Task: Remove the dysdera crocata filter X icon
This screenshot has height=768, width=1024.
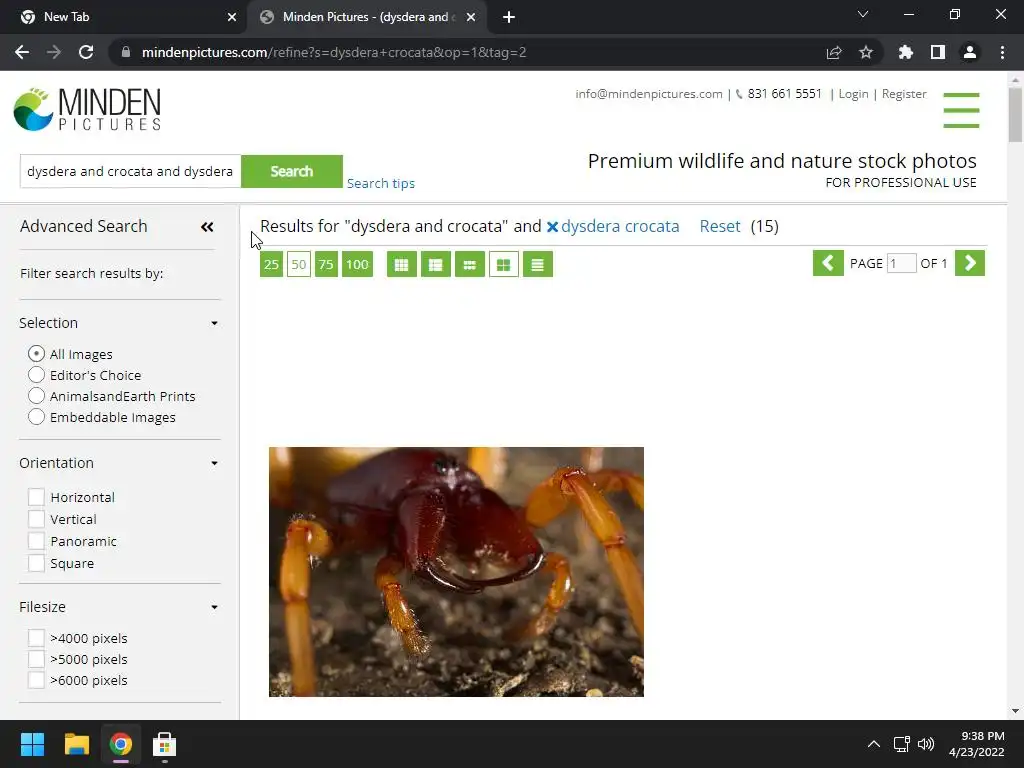Action: click(552, 227)
